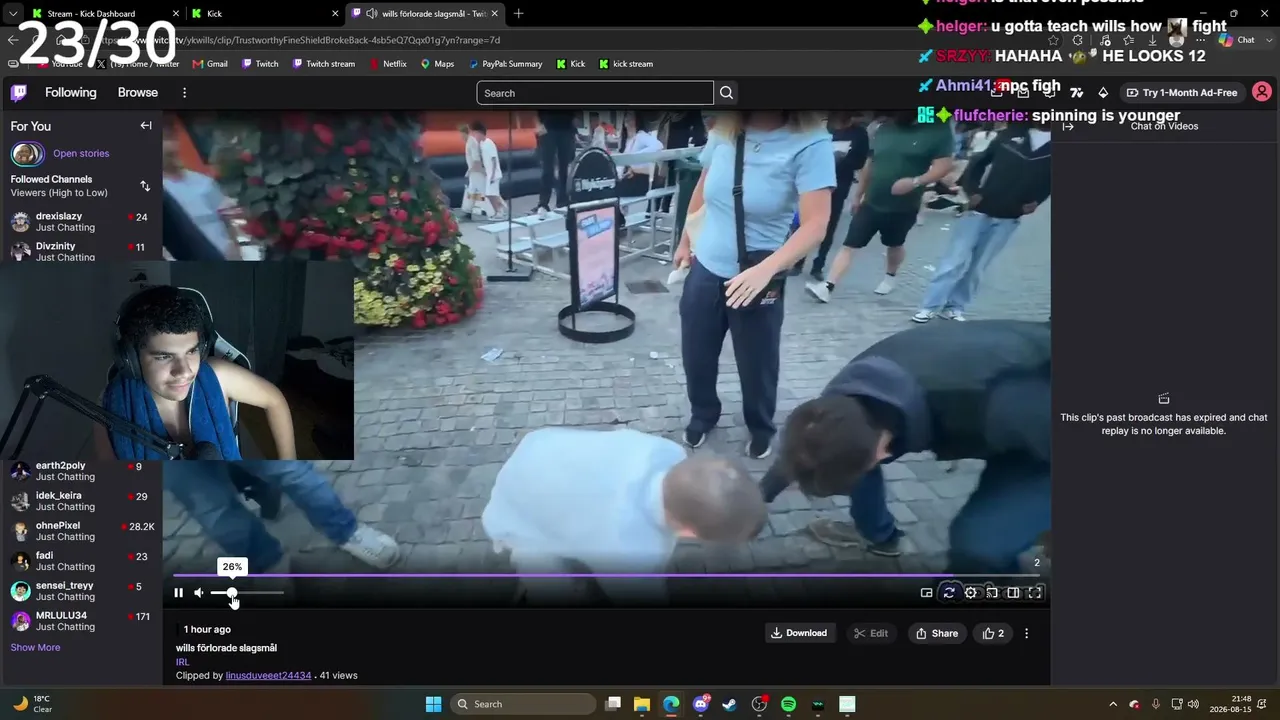1280x720 pixels.
Task: Enter fullscreen in video player
Action: (x=1035, y=593)
